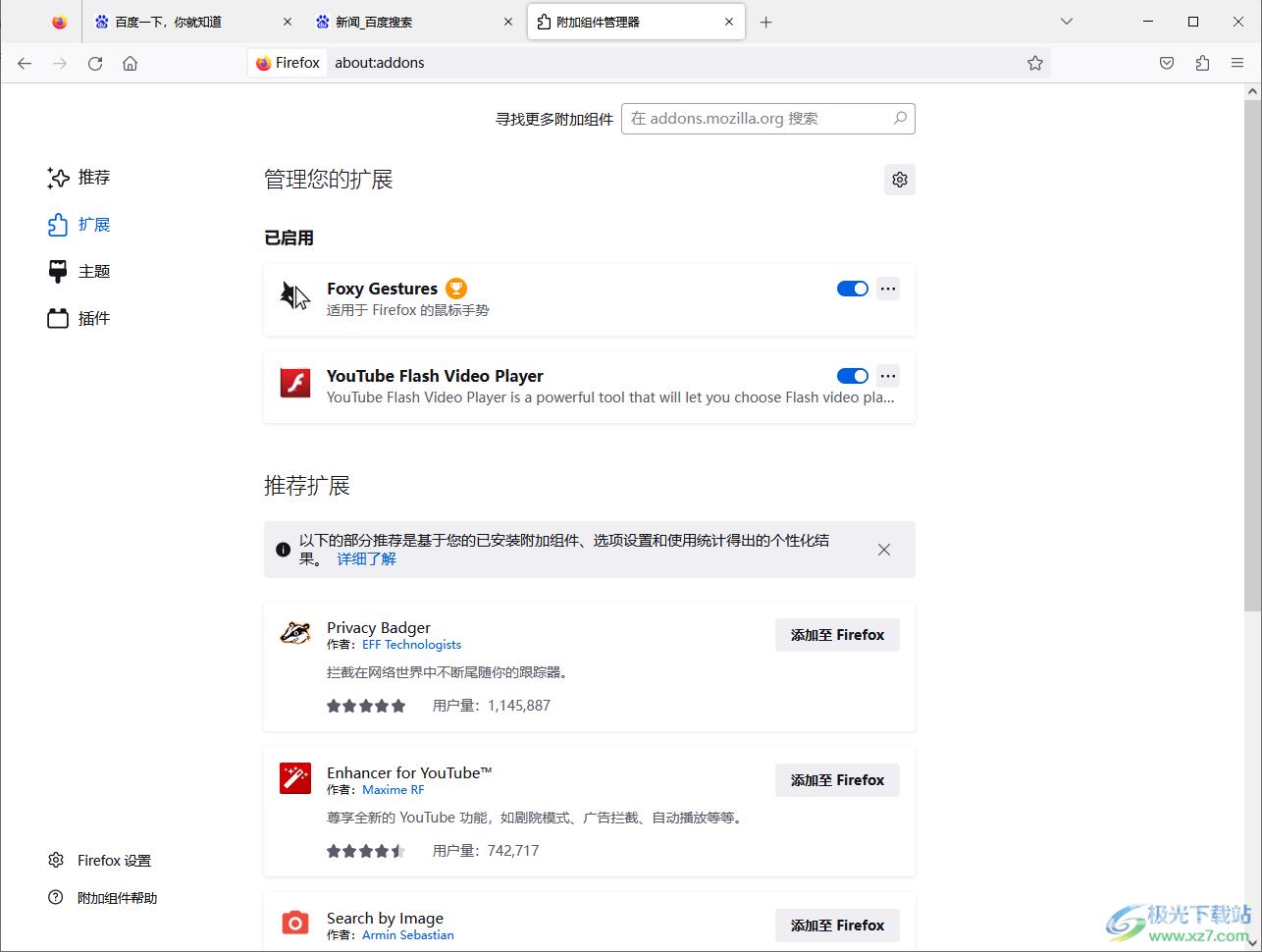Click the 用户量: 742,717 text
This screenshot has height=952, width=1262.
pos(486,851)
